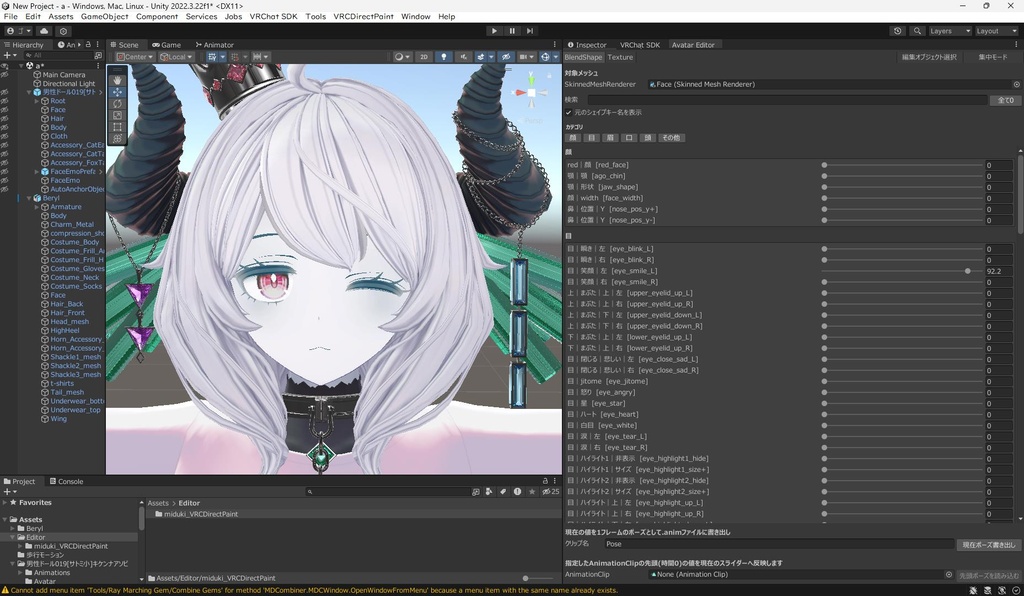This screenshot has height=596, width=1024.
Task: Open object picker for AnimationClip field
Action: [949, 574]
